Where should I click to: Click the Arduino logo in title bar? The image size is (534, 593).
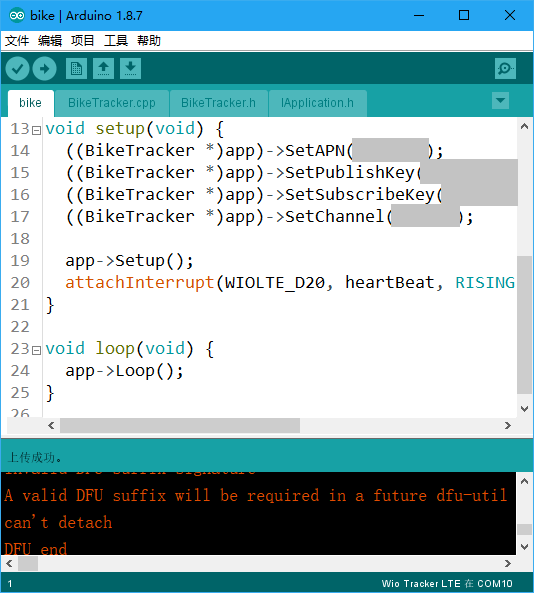point(17,16)
